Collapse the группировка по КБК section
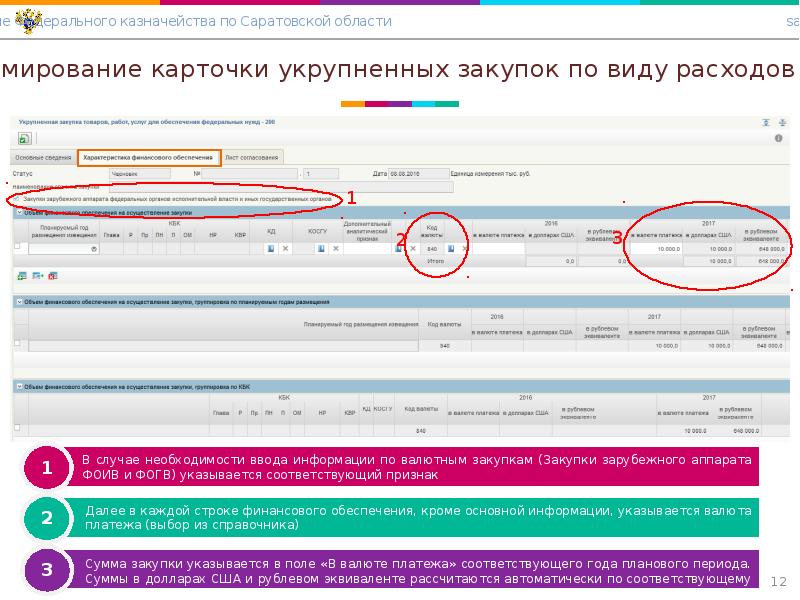Screen dimensions: 800x600 [x=17, y=385]
